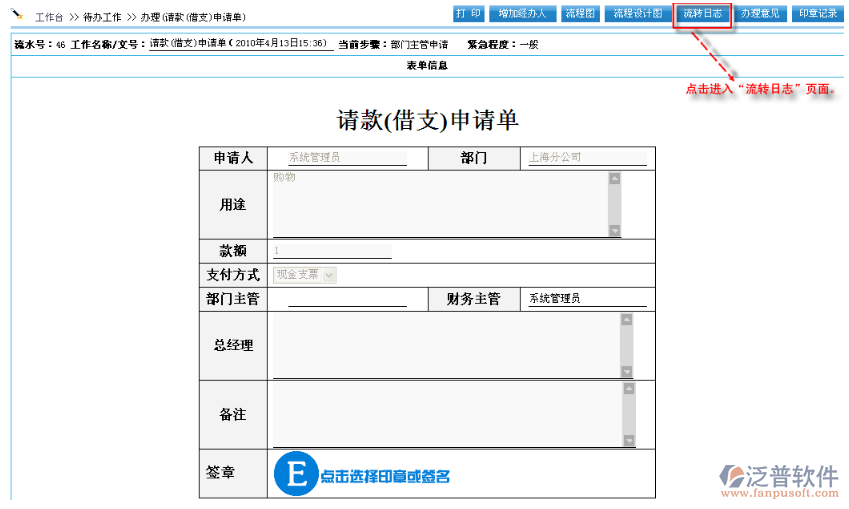
Task: Click the 点击选择印章或签名 link
Action: point(385,477)
